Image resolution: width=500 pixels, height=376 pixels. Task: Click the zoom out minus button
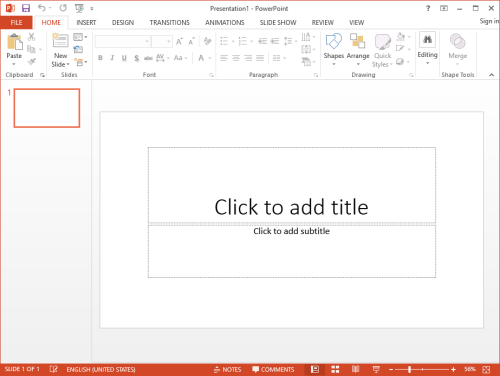pos(391,369)
